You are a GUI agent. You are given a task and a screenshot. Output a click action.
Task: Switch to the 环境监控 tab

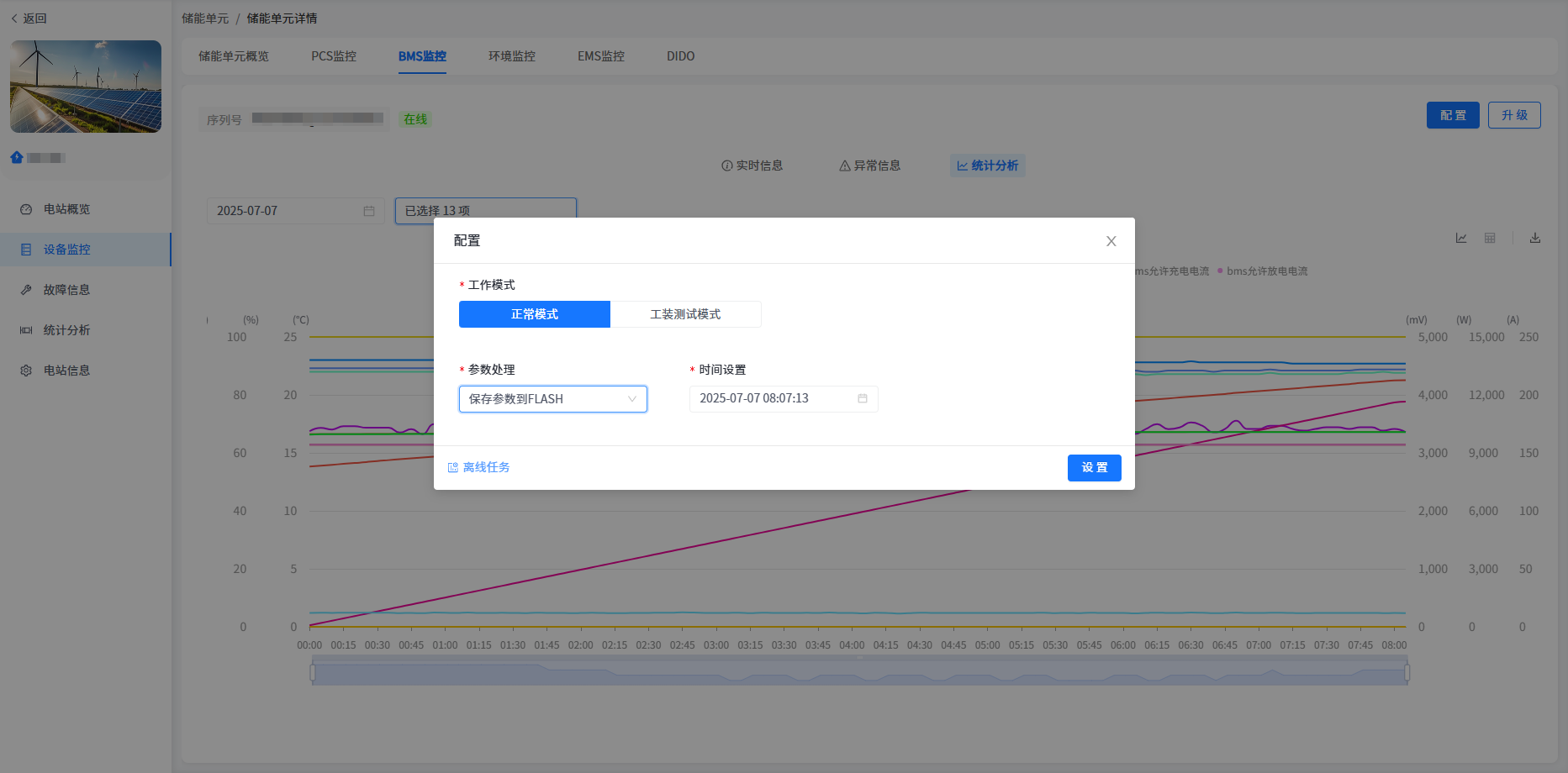511,56
